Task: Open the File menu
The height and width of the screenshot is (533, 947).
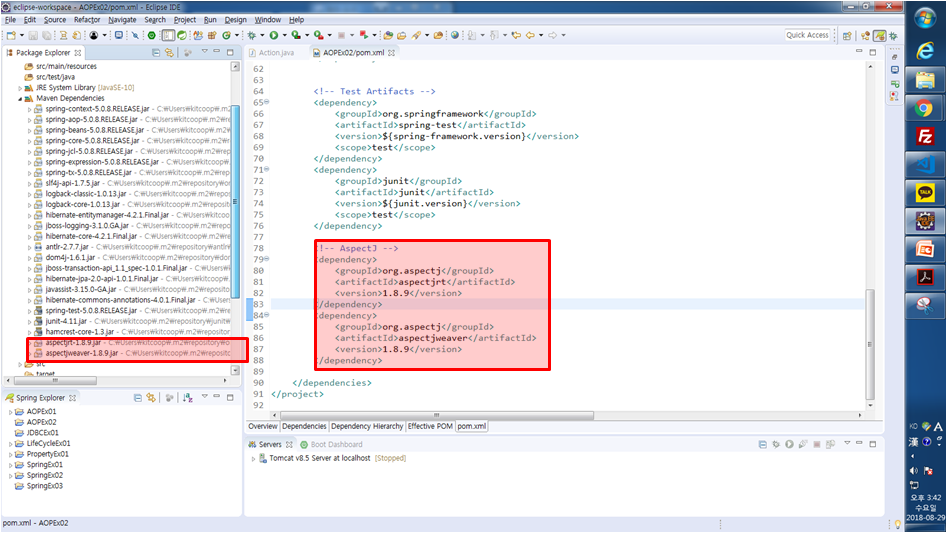Action: tap(10, 20)
